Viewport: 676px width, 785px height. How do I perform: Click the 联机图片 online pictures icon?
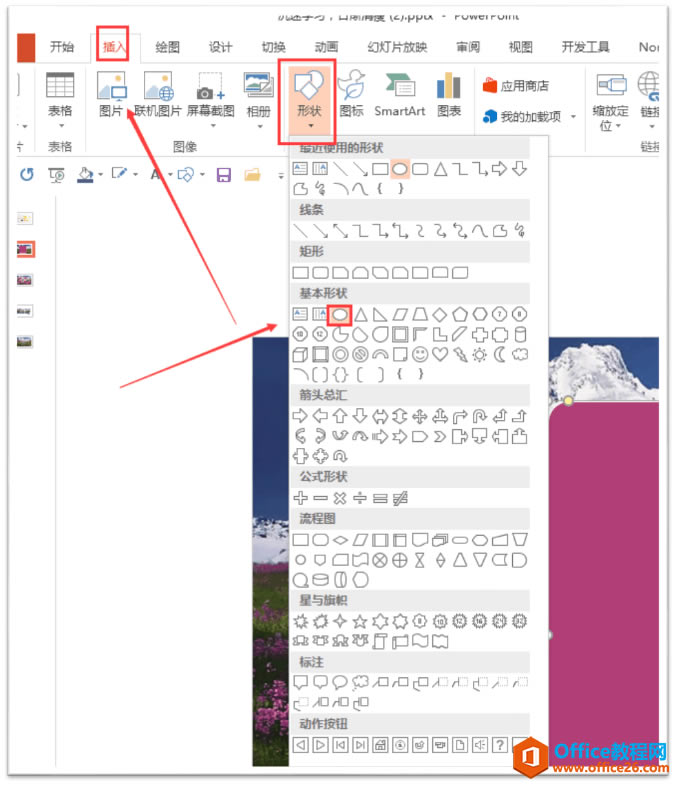[x=158, y=86]
